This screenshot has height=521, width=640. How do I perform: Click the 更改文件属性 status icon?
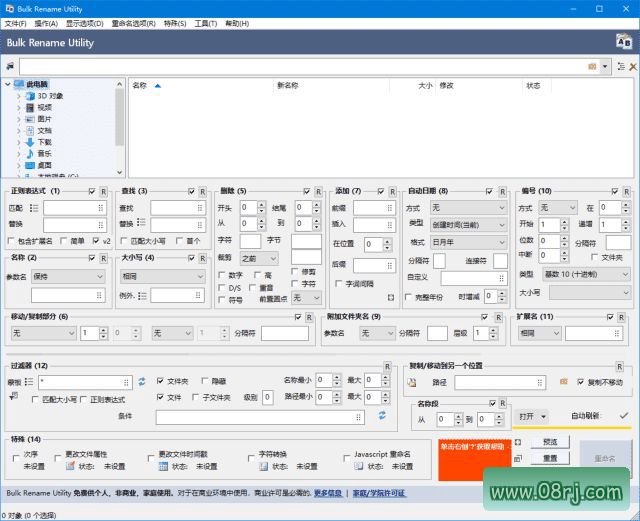(x=70, y=466)
